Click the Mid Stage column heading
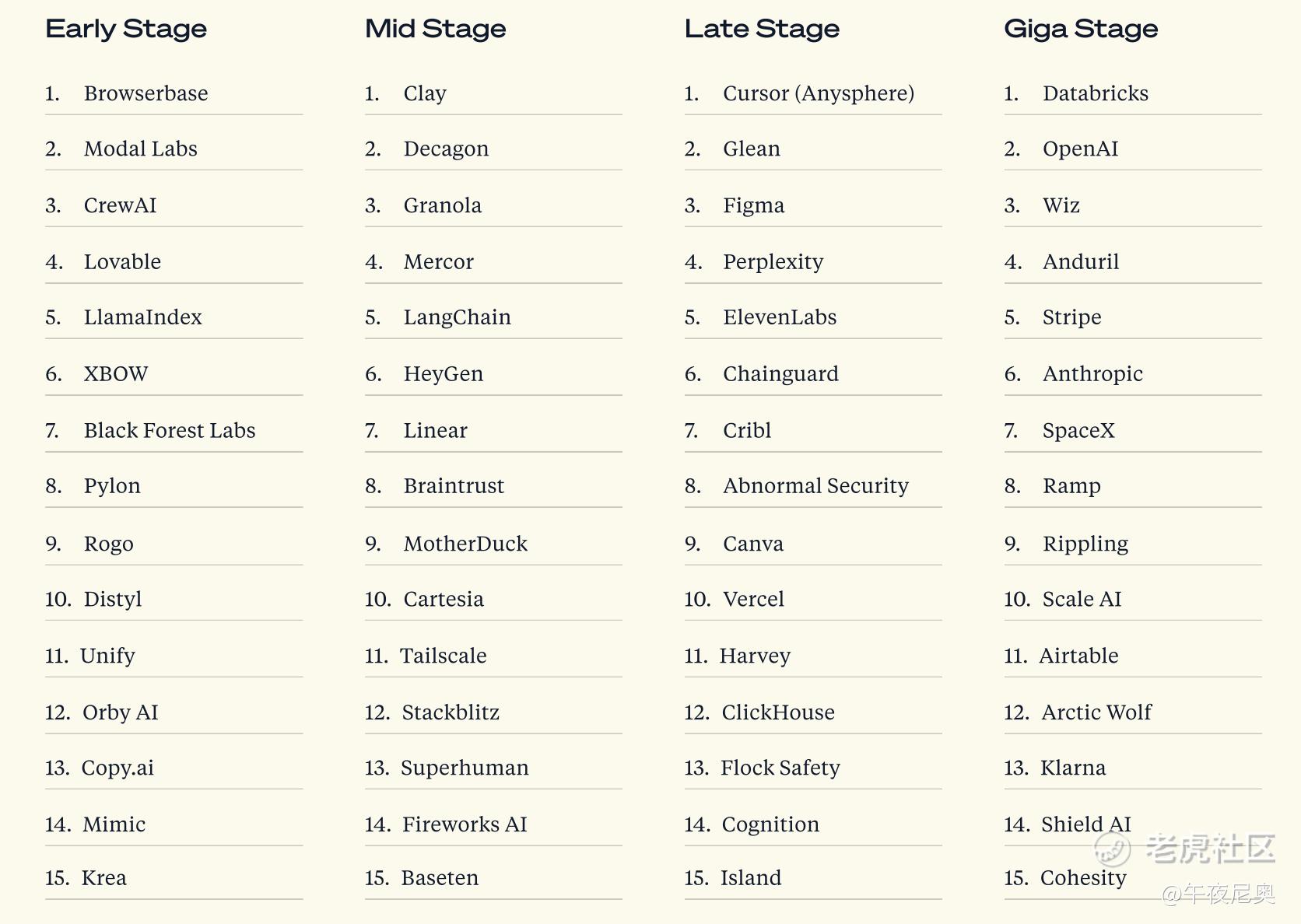1301x924 pixels. pyautogui.click(x=435, y=29)
